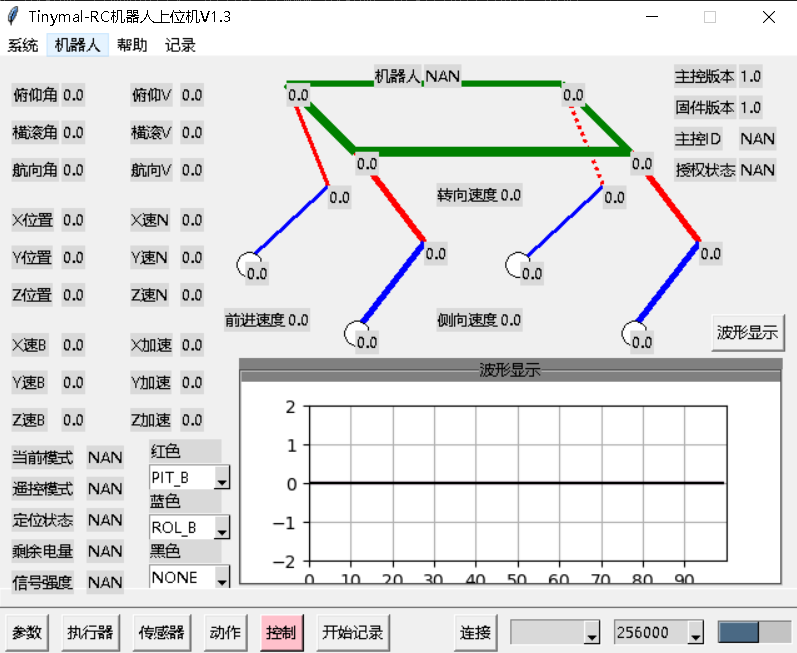Click the 主控ID label

tap(698, 139)
